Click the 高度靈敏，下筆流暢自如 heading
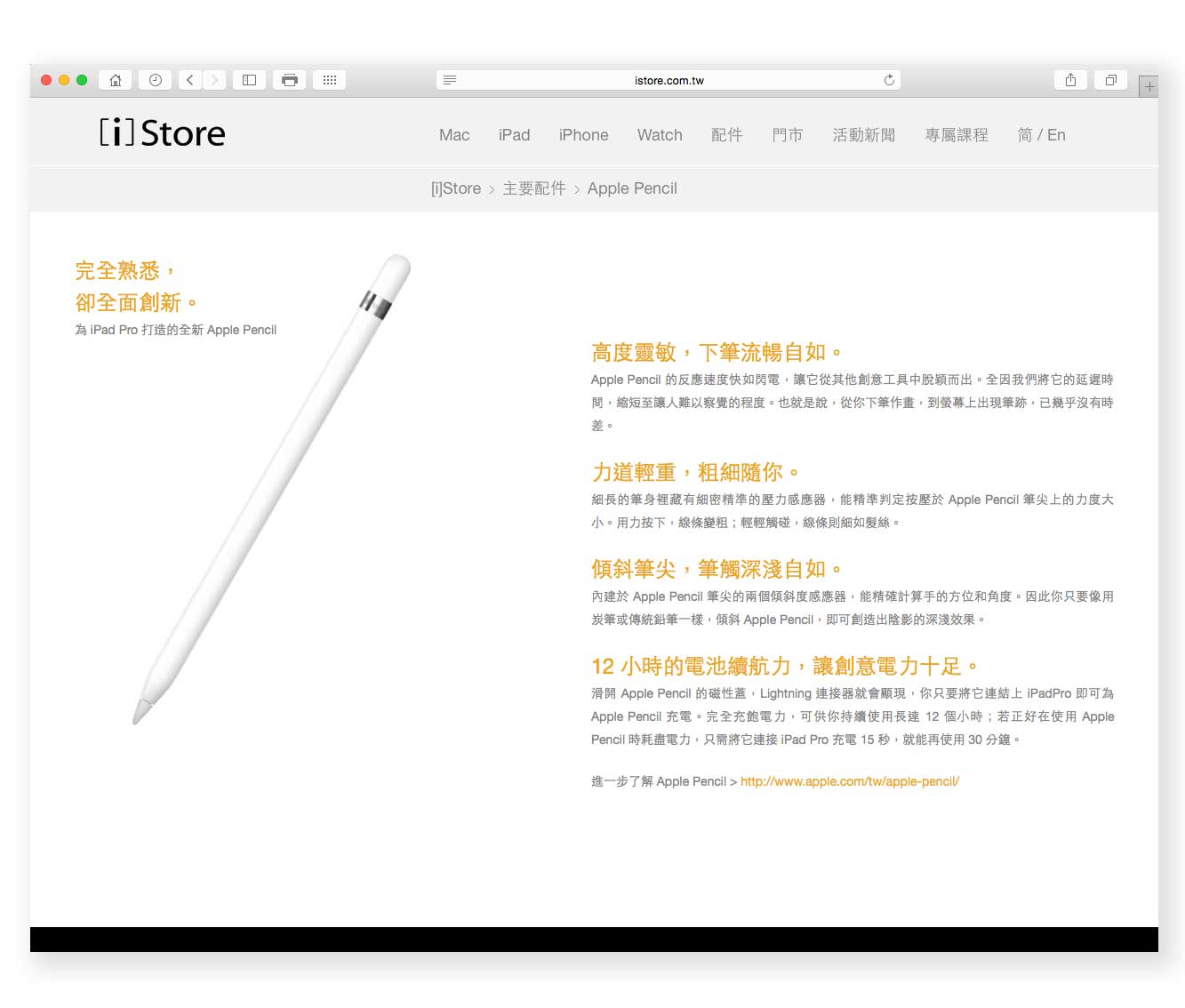This screenshot has width=1185, height=1008. click(x=717, y=352)
